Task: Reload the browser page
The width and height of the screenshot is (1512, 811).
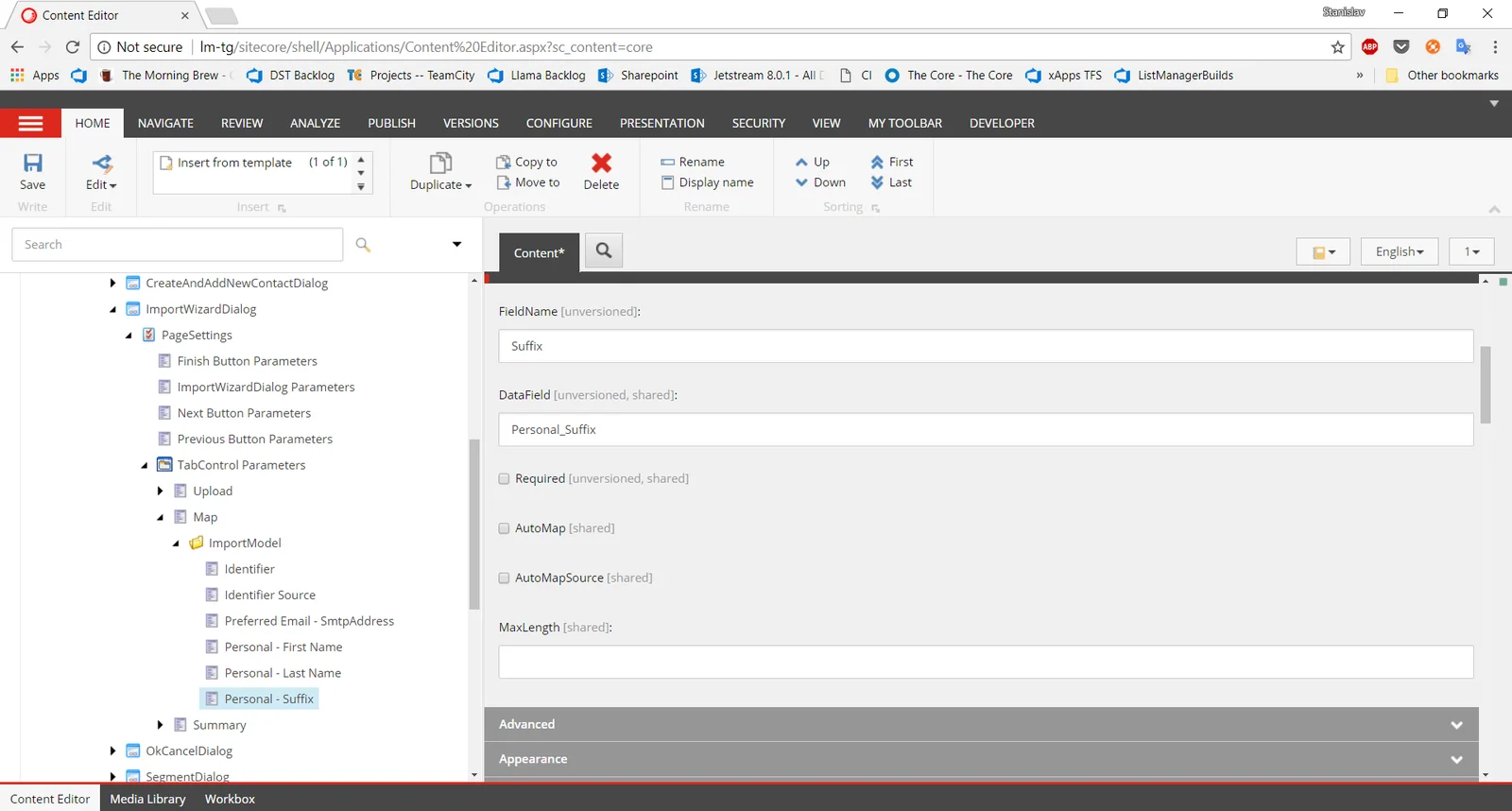Action: click(73, 46)
